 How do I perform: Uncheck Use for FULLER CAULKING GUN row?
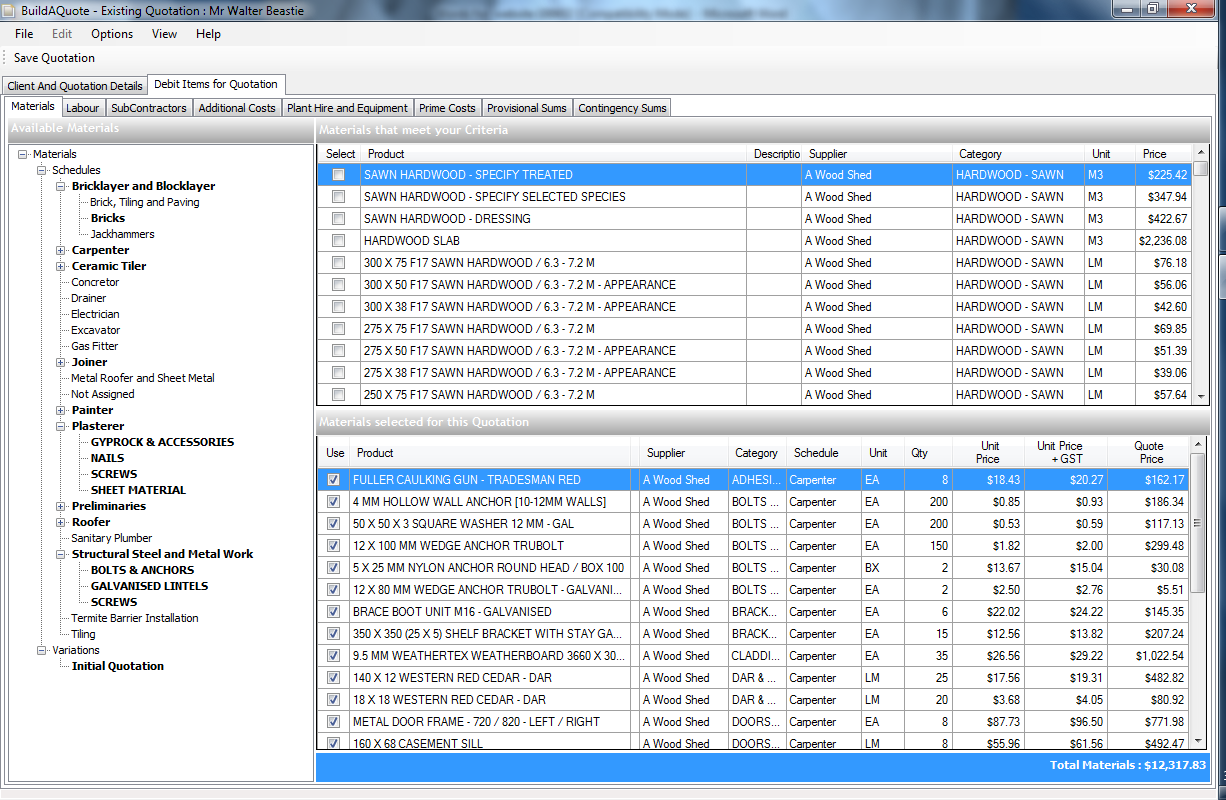333,480
